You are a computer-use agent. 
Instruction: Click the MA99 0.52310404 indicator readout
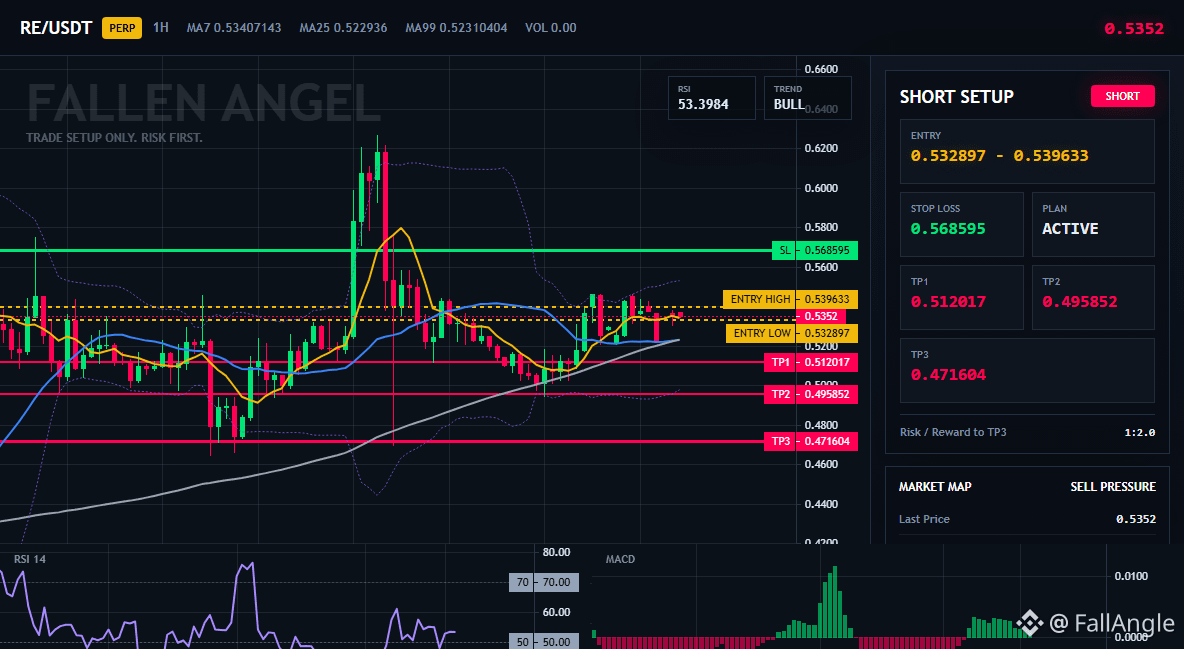coord(456,28)
